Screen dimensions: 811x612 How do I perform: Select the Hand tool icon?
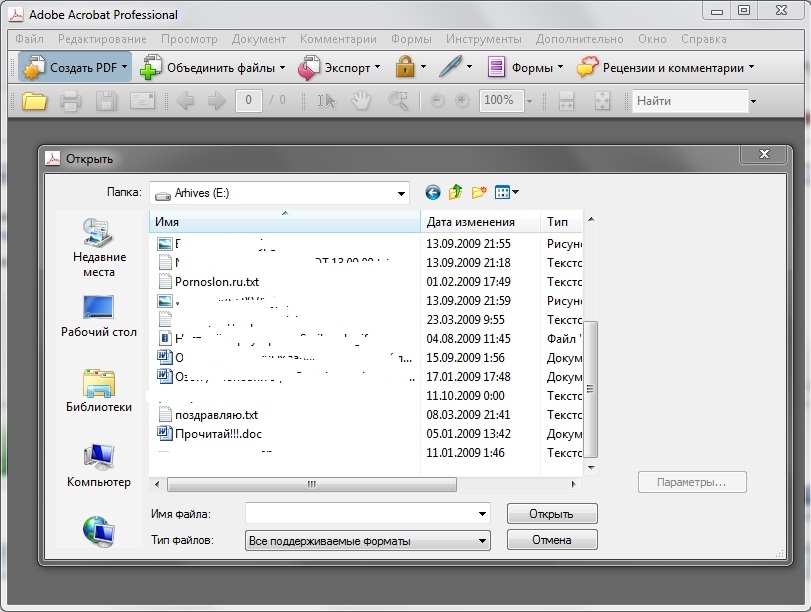[361, 100]
